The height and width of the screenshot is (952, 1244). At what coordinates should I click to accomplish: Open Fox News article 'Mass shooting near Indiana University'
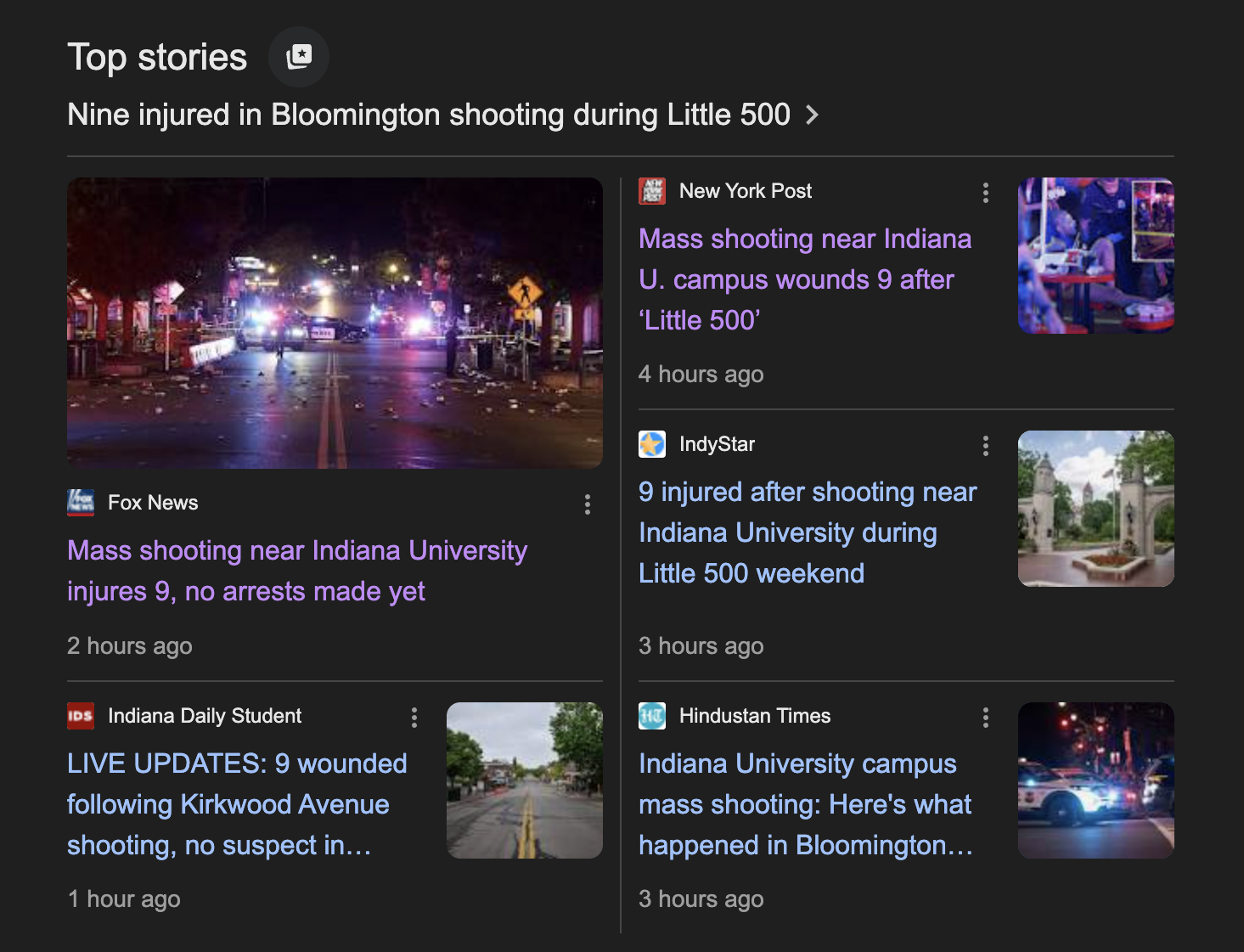click(297, 571)
